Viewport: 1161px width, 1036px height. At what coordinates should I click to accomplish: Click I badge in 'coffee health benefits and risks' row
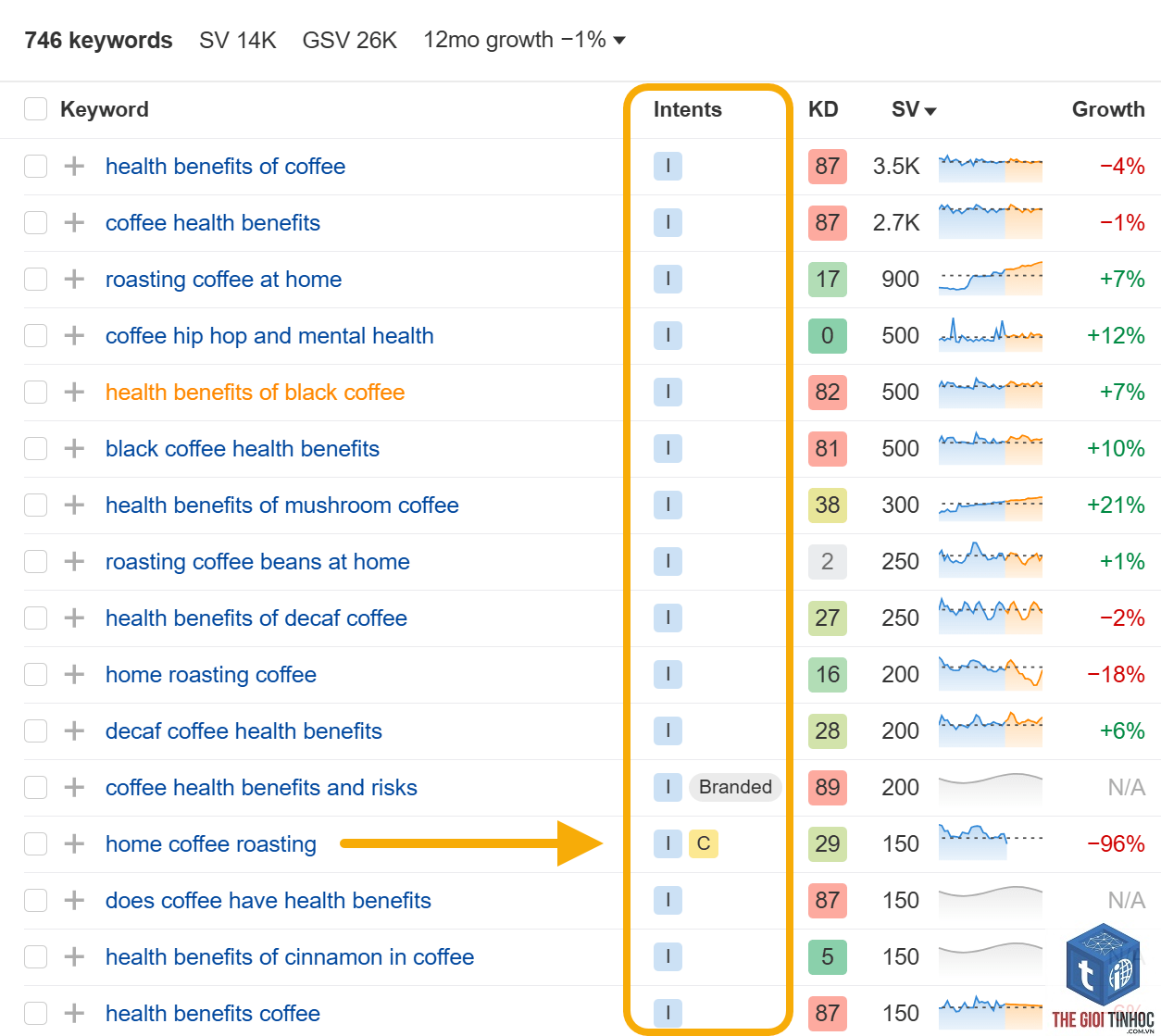[668, 788]
